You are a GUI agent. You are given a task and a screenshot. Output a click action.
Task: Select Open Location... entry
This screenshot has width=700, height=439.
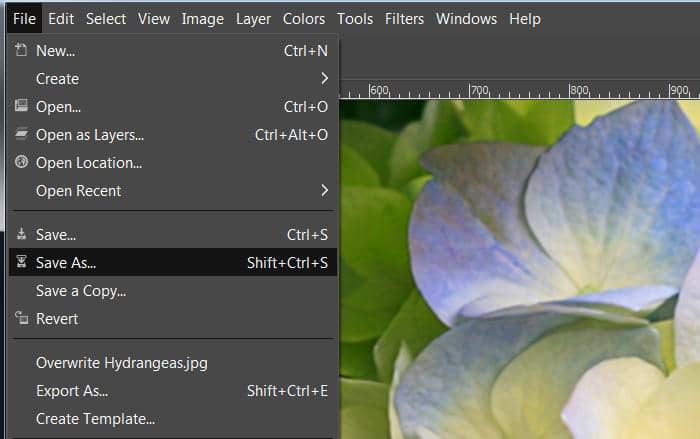tap(173, 163)
